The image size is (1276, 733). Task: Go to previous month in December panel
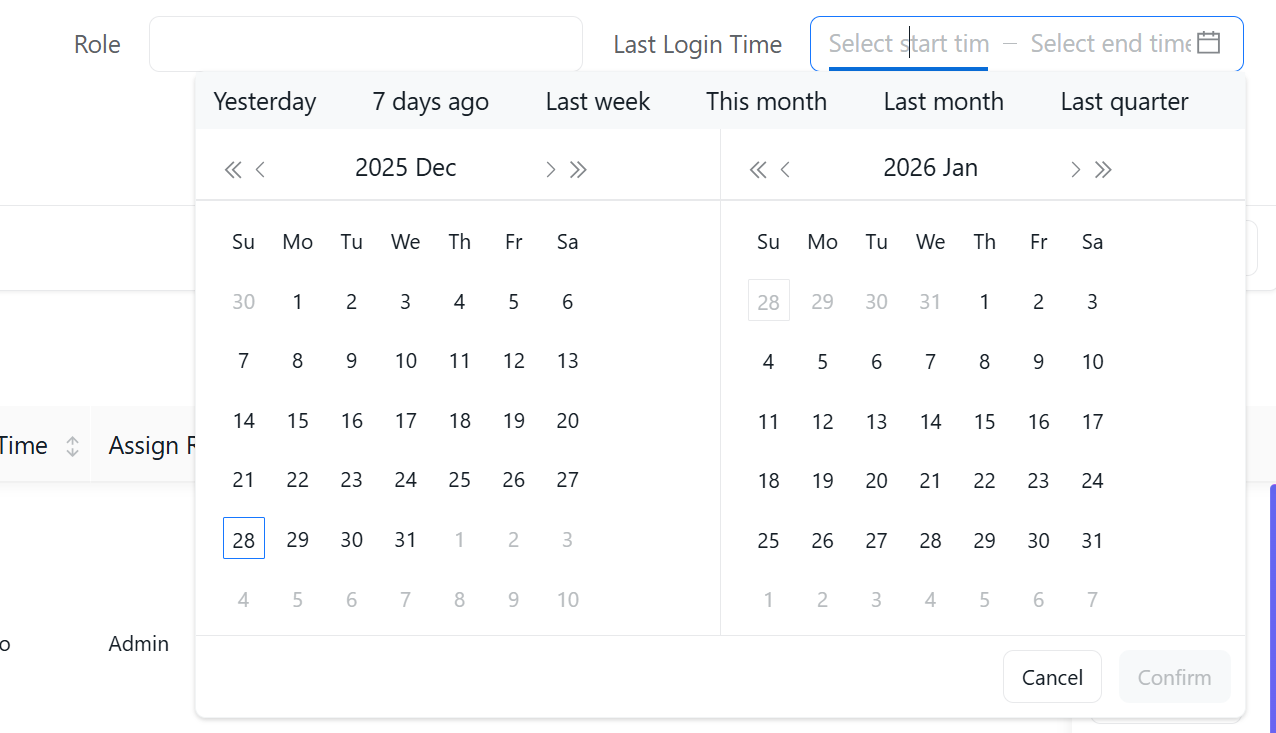pyautogui.click(x=261, y=170)
